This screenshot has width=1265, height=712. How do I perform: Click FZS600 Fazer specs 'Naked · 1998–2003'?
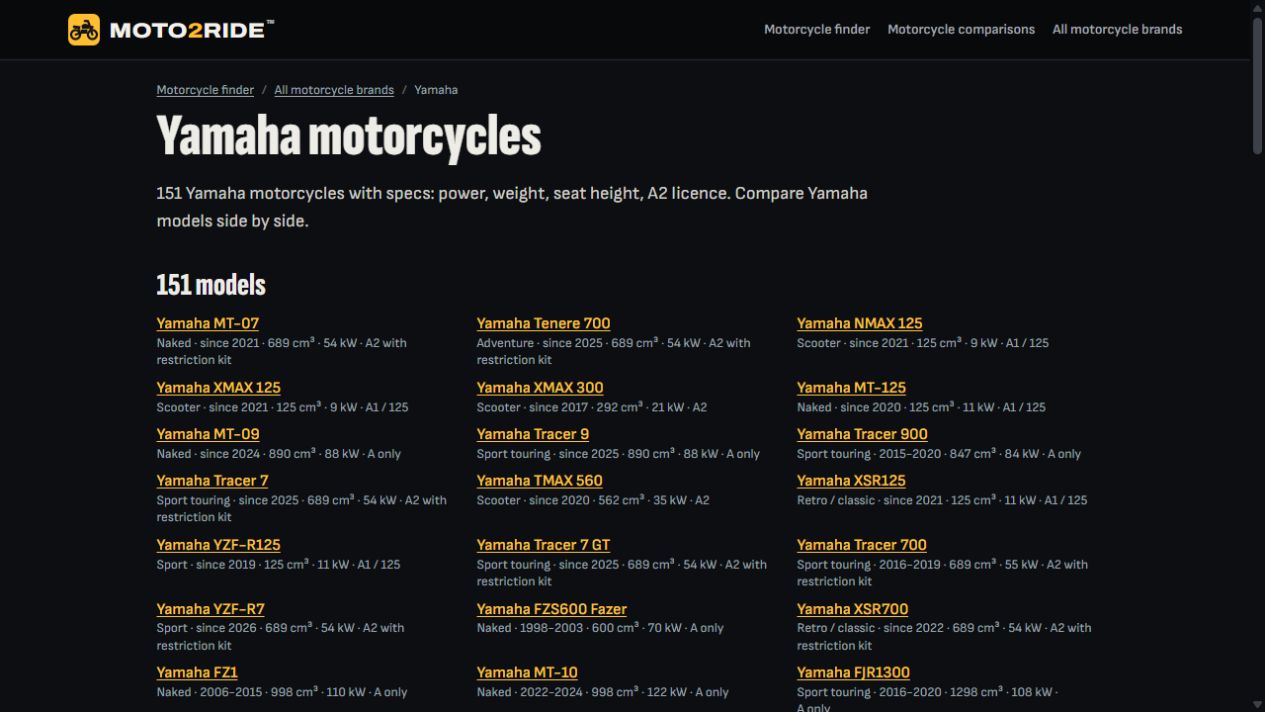click(x=530, y=628)
